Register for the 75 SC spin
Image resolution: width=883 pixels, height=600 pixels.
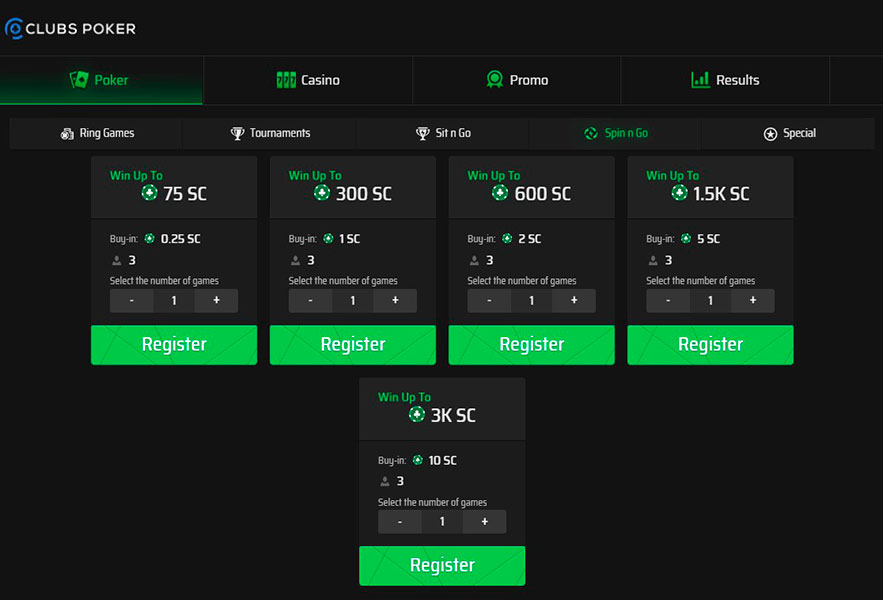pyautogui.click(x=173, y=344)
